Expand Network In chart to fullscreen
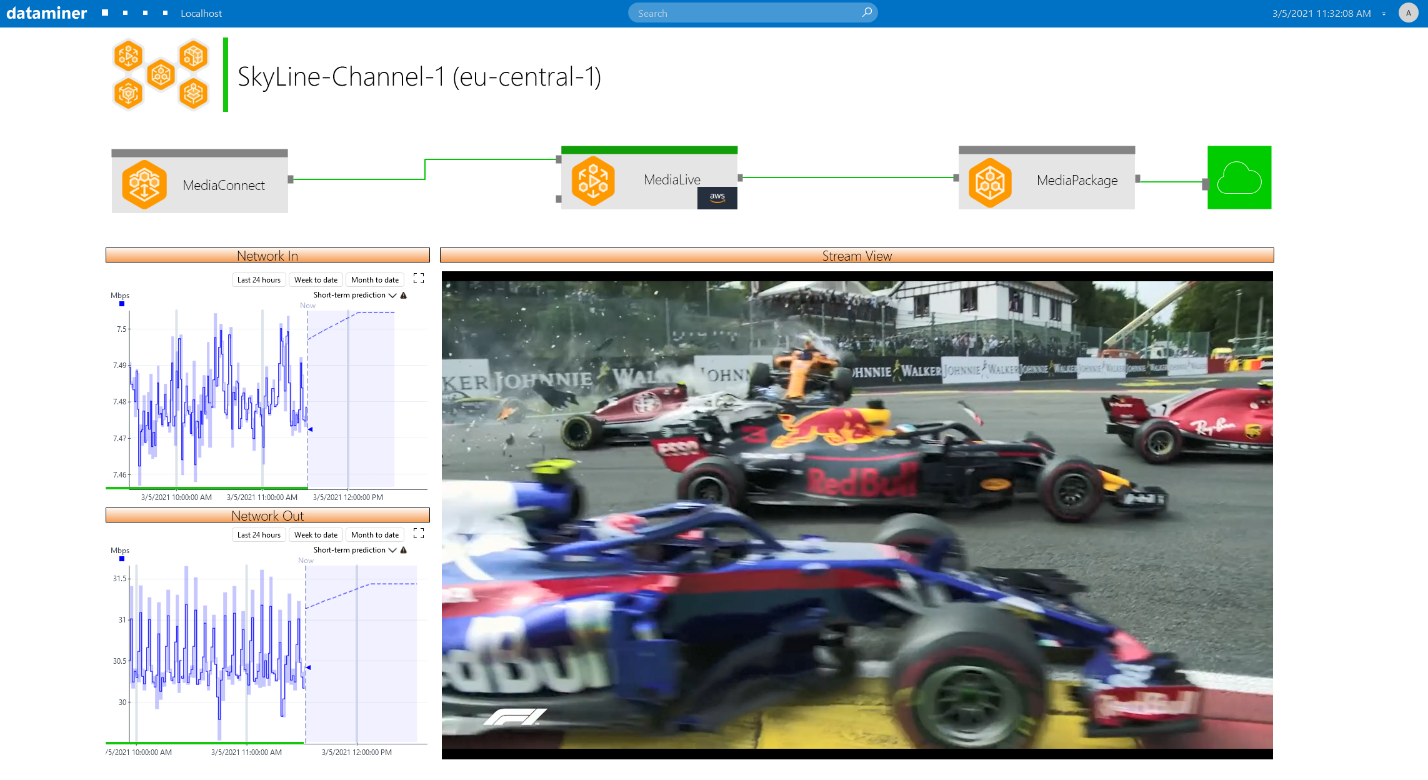 pyautogui.click(x=419, y=279)
